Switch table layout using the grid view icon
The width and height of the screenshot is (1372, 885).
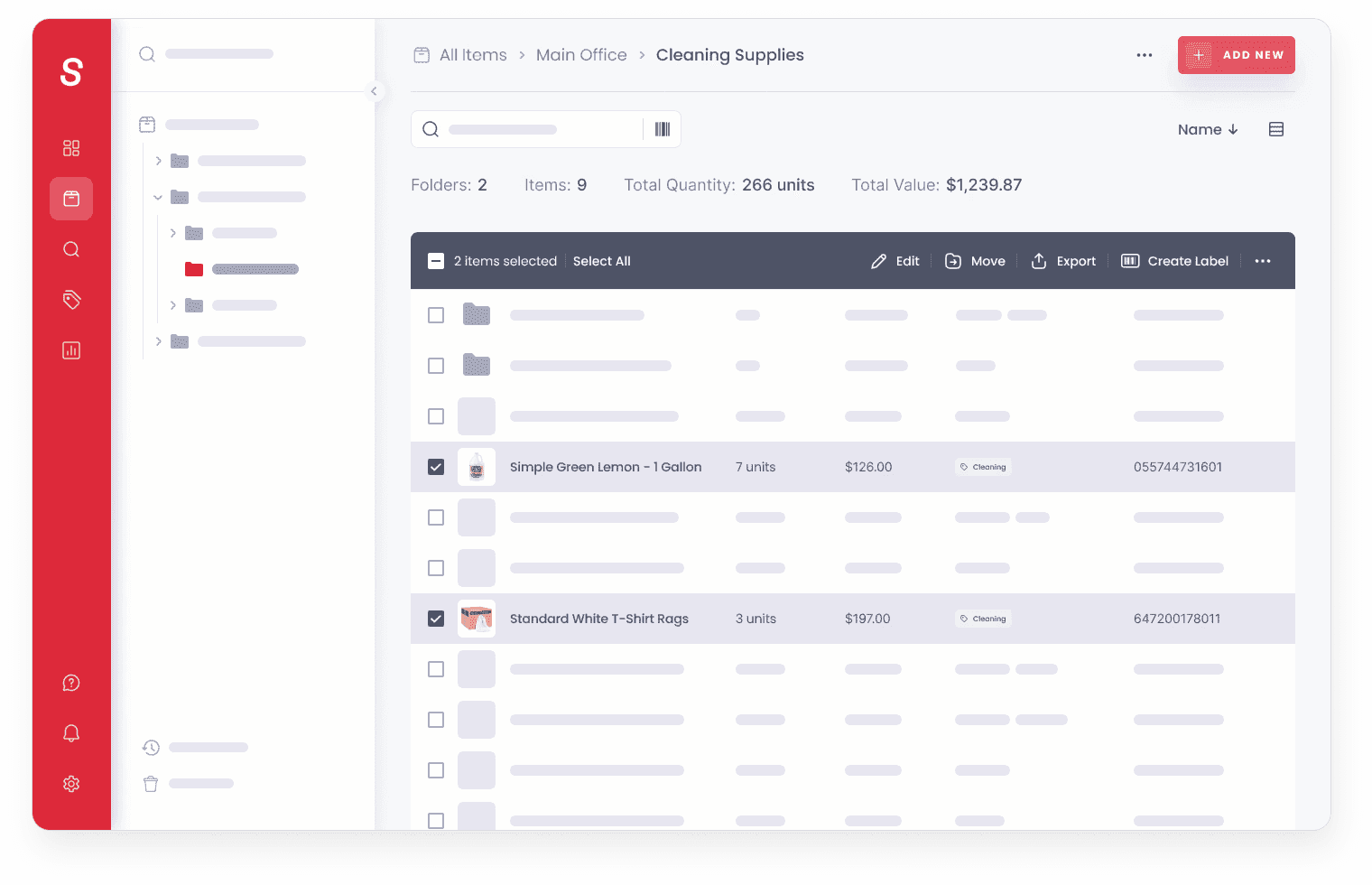(x=1276, y=129)
